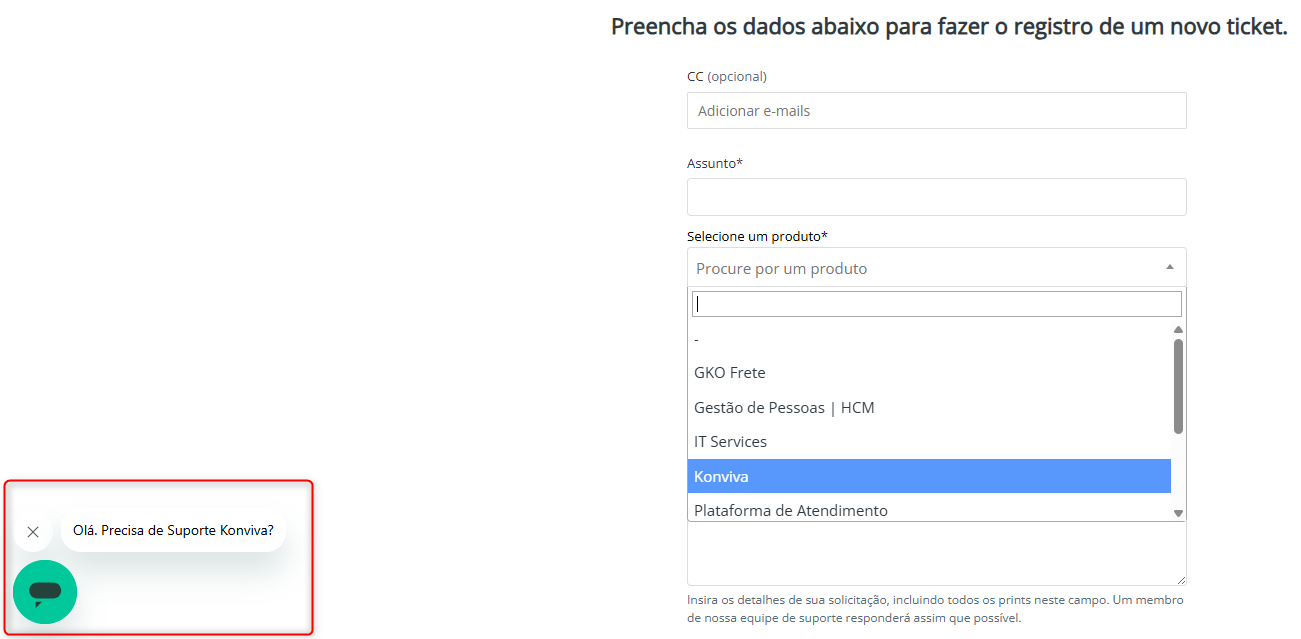This screenshot has width=1301, height=639.
Task: Collapse product list using the dropdown arrow
Action: (x=1170, y=267)
